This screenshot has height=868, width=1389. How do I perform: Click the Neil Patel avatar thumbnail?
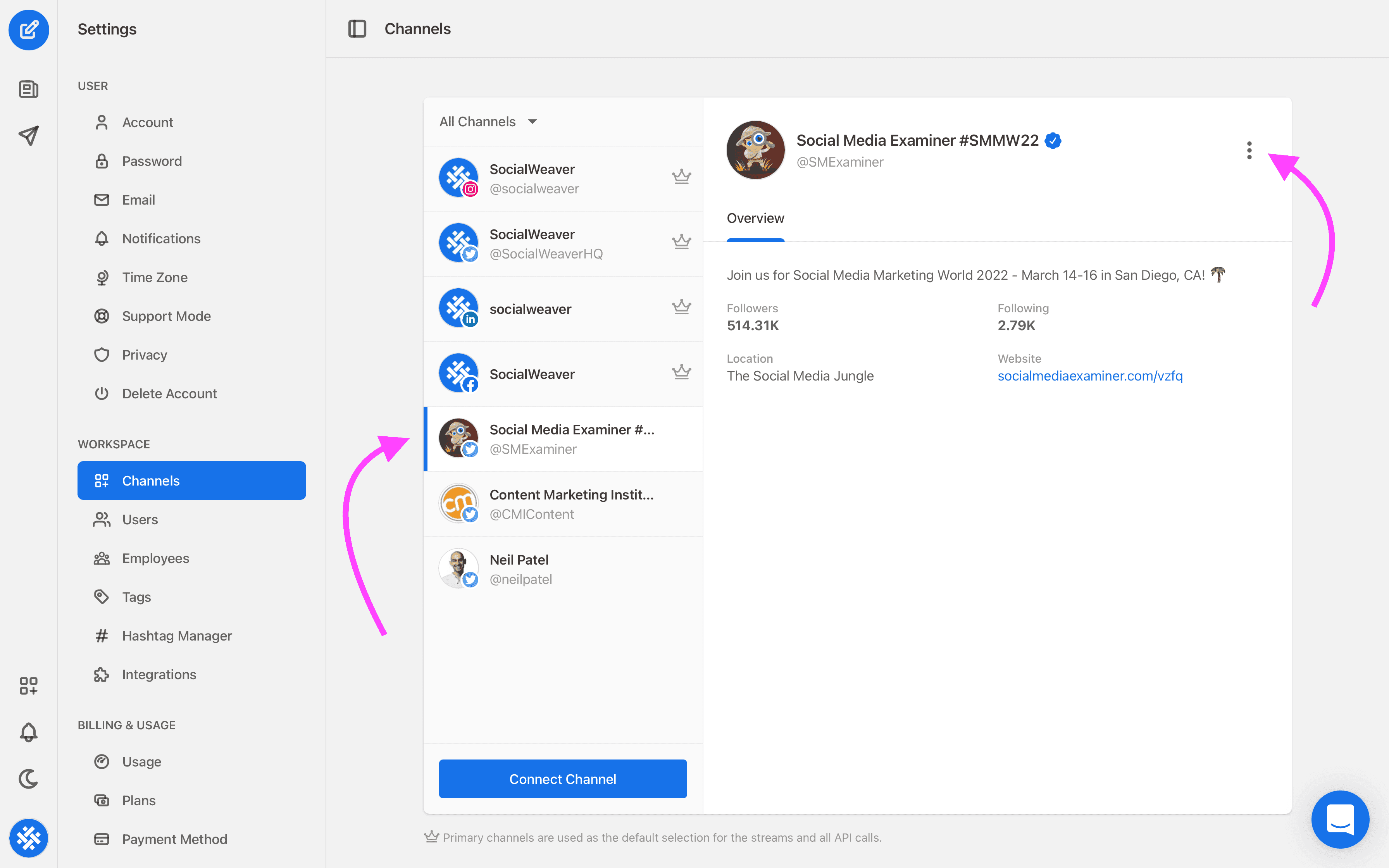(458, 568)
